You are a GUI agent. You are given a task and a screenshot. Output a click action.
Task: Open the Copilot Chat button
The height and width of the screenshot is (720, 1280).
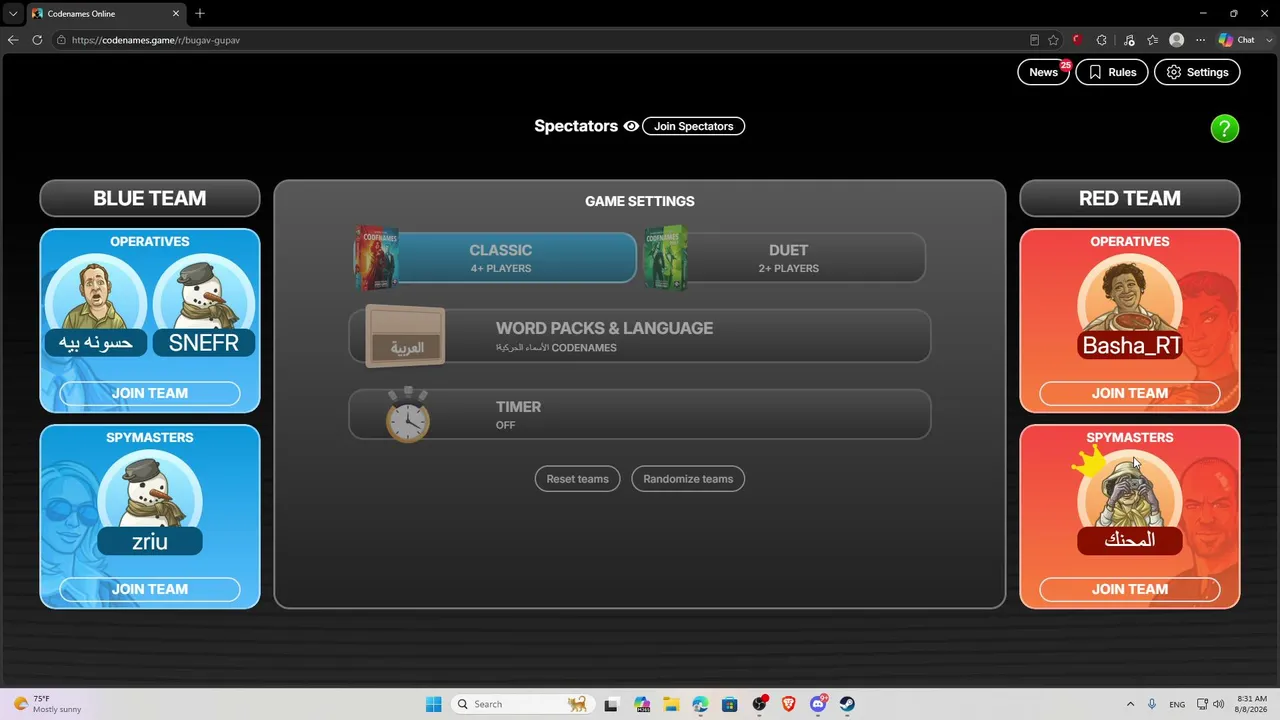(1237, 40)
